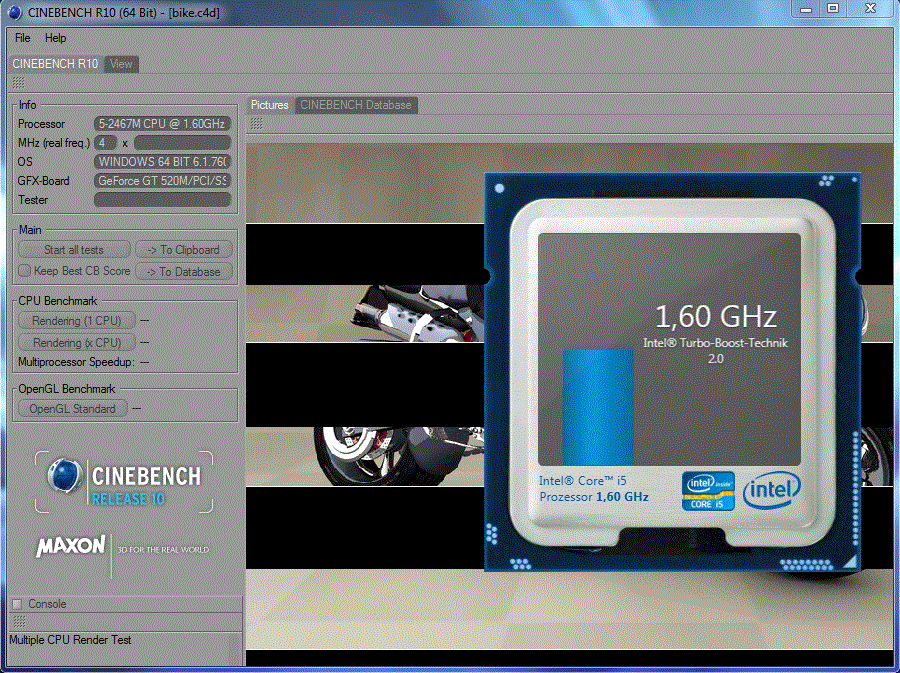Image resolution: width=900 pixels, height=673 pixels.
Task: Start Rendering (x CPU) benchmark
Action: pyautogui.click(x=76, y=343)
